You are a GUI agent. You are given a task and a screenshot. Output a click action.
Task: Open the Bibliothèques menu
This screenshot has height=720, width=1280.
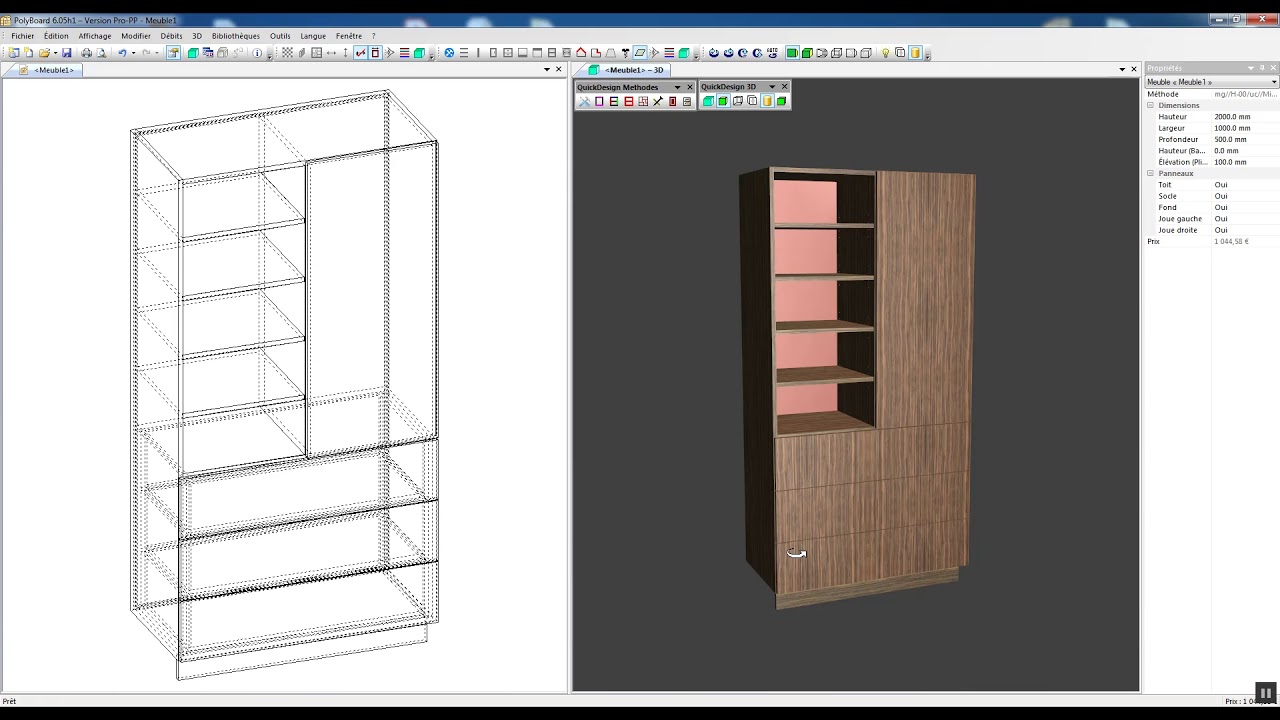point(235,36)
